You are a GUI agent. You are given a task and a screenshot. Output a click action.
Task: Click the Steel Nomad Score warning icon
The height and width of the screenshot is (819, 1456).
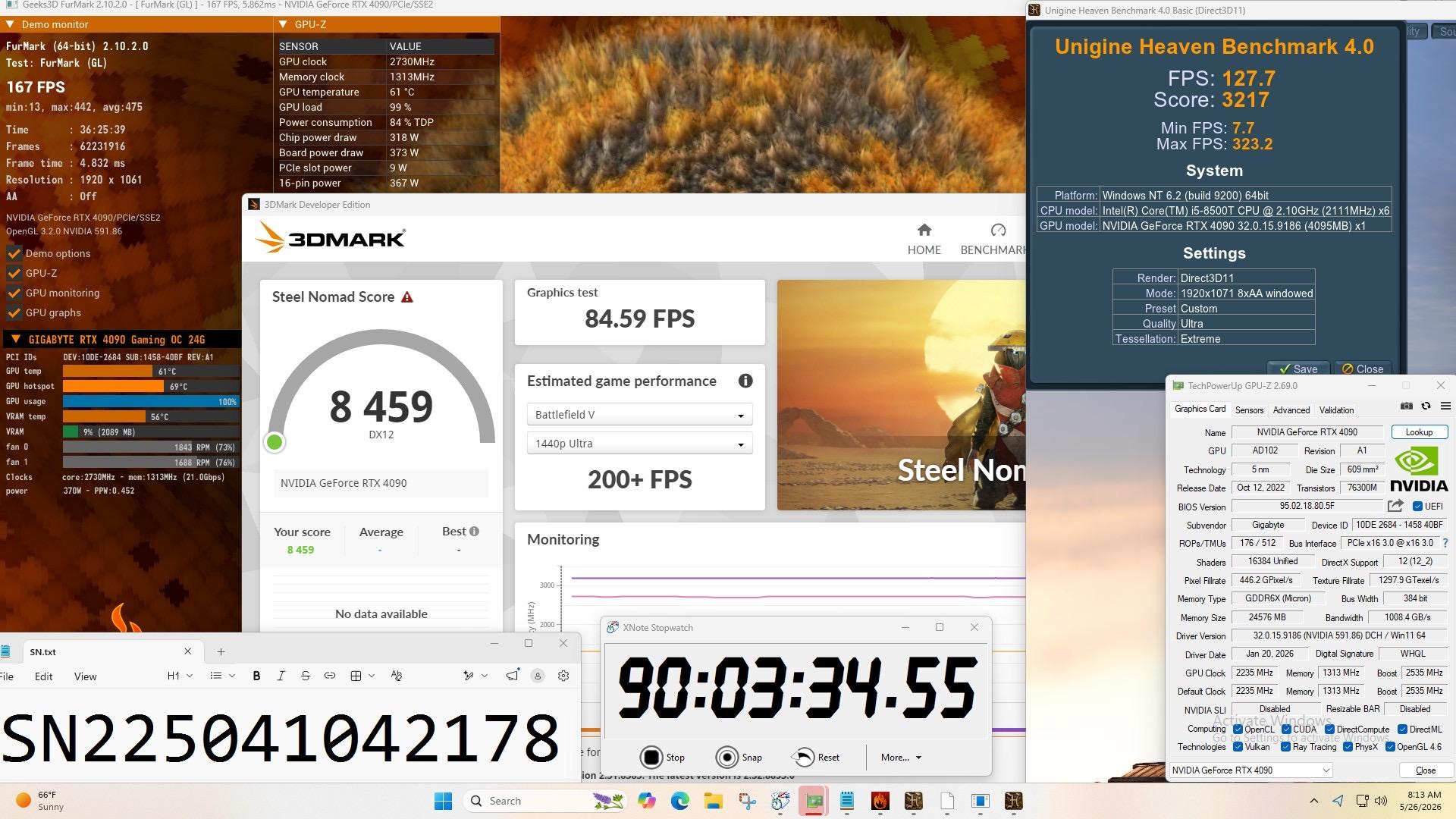click(407, 297)
